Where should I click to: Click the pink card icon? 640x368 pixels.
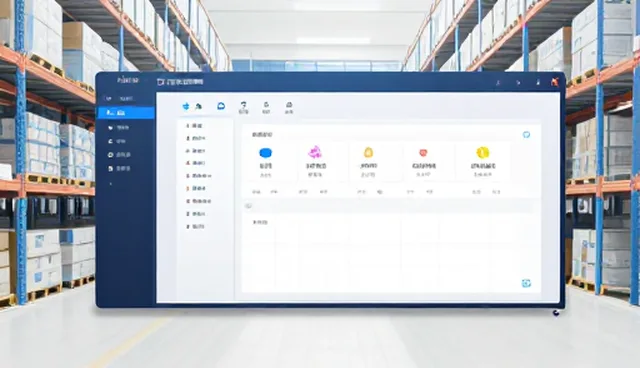click(x=315, y=152)
